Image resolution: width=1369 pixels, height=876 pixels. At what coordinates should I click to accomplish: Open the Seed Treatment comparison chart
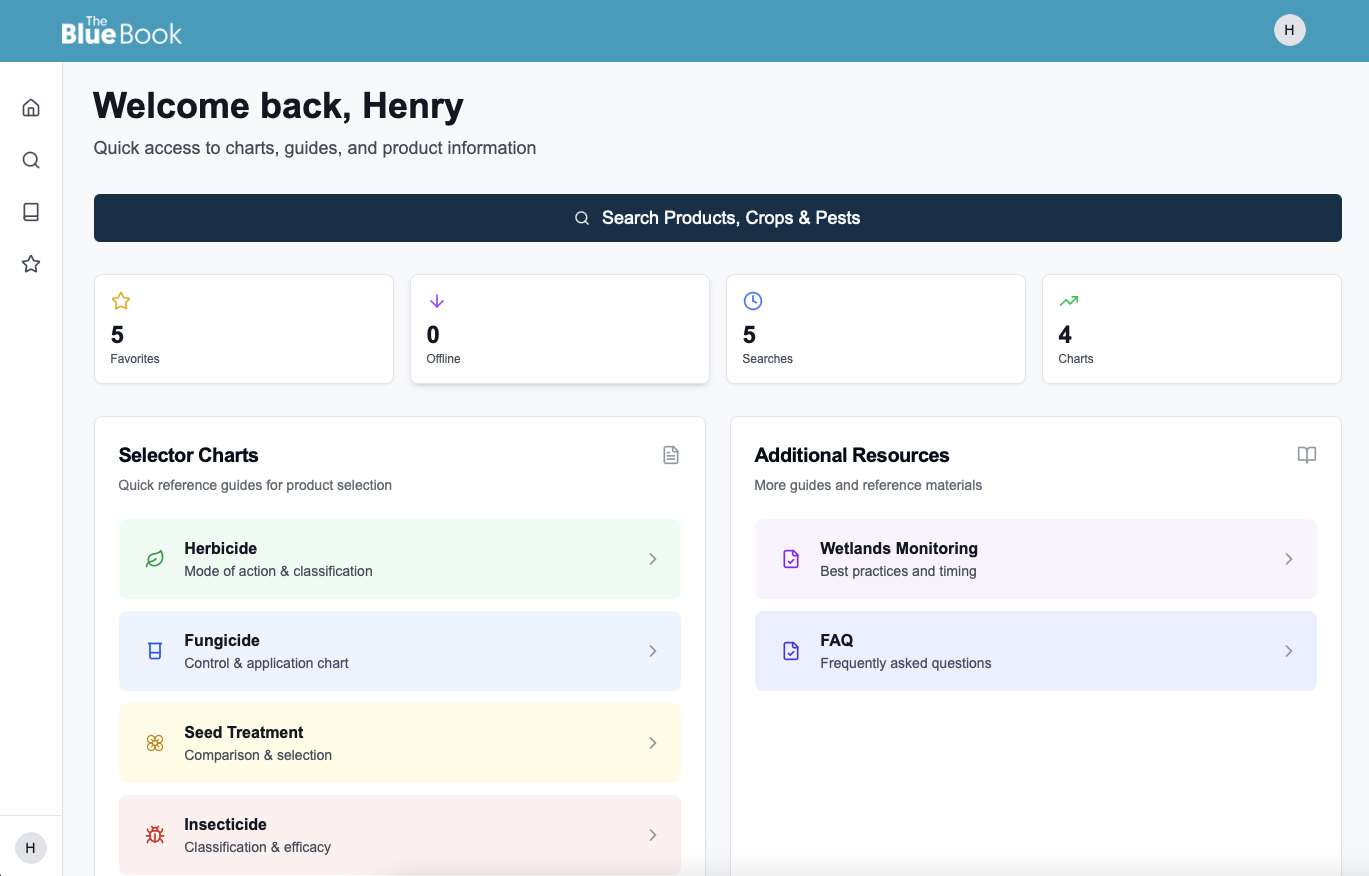400,743
